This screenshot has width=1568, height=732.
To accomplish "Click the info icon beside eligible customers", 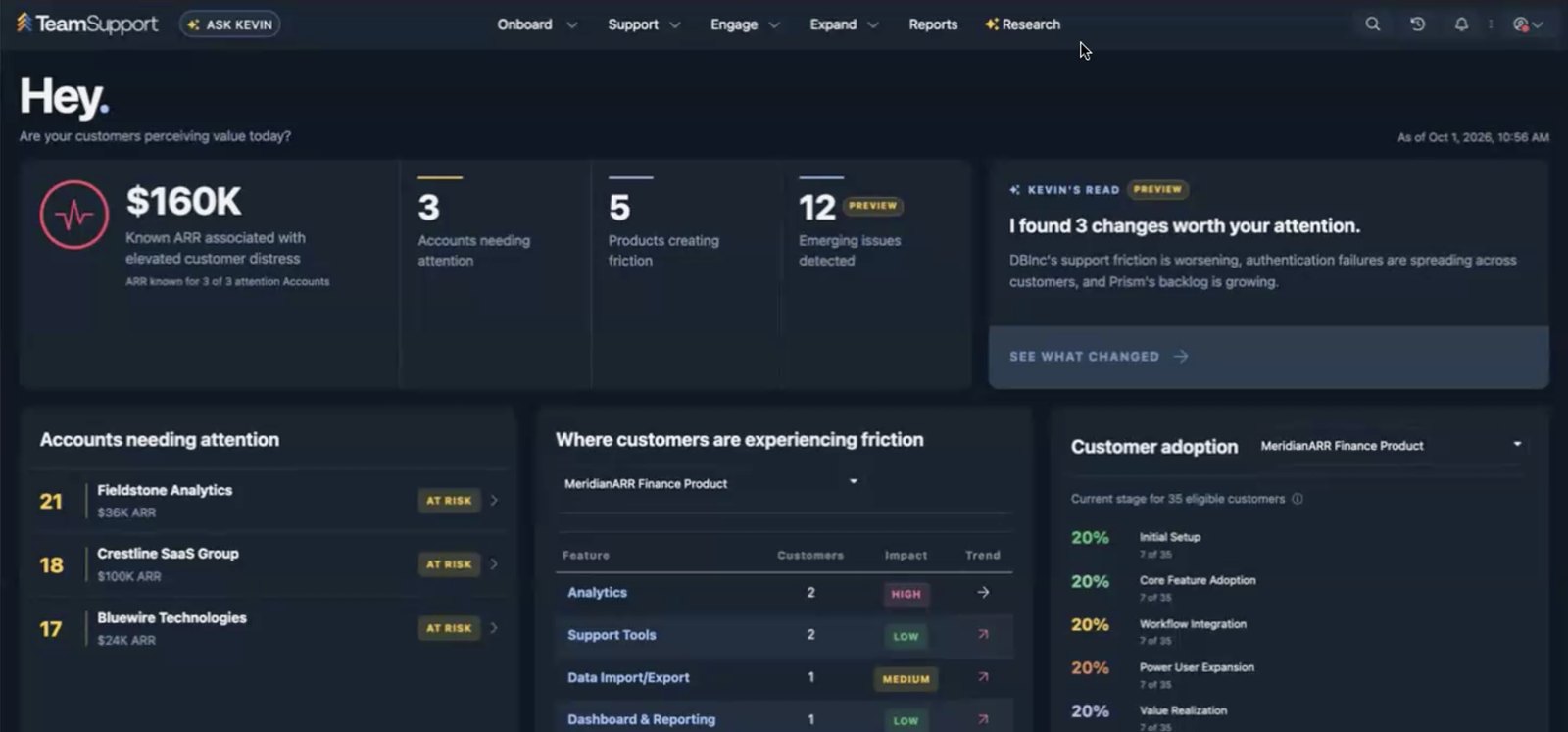I will [x=1298, y=499].
